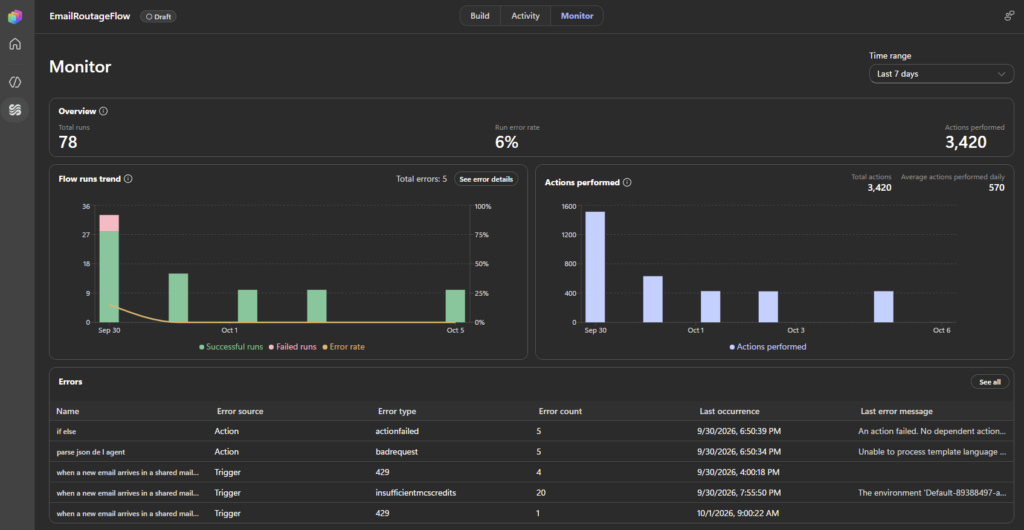
Task: Click See error details button
Action: pyautogui.click(x=486, y=179)
